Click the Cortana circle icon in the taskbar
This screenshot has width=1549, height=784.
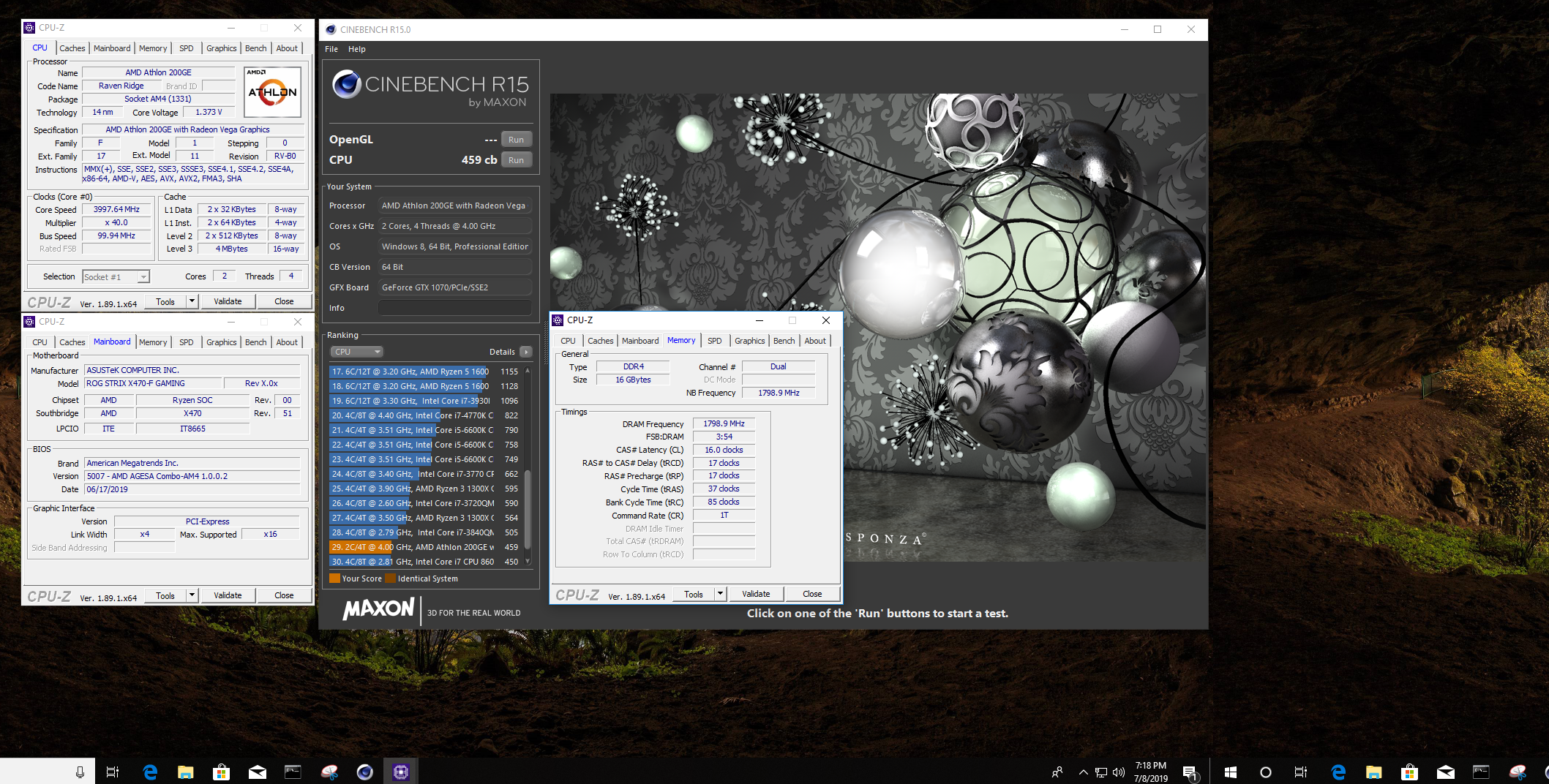(x=1266, y=772)
